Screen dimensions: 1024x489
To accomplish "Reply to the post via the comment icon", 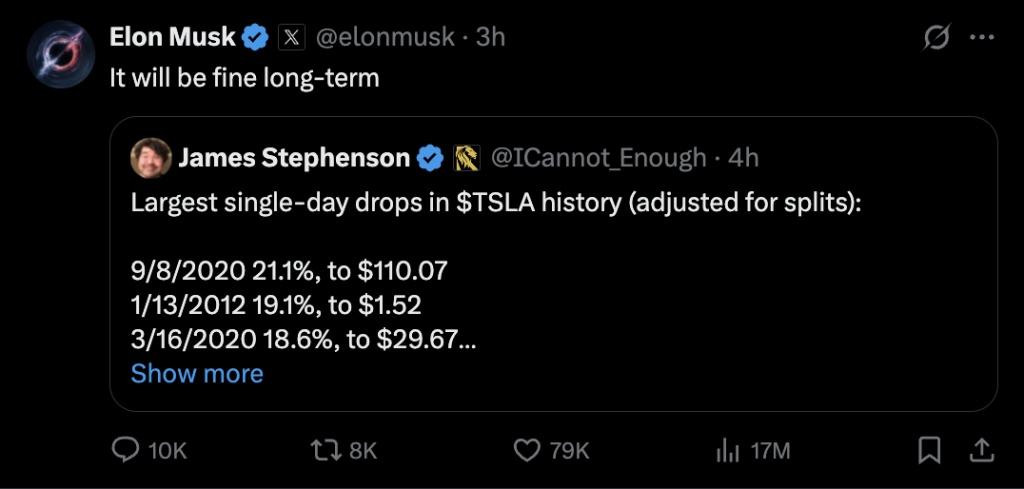I will coord(125,451).
